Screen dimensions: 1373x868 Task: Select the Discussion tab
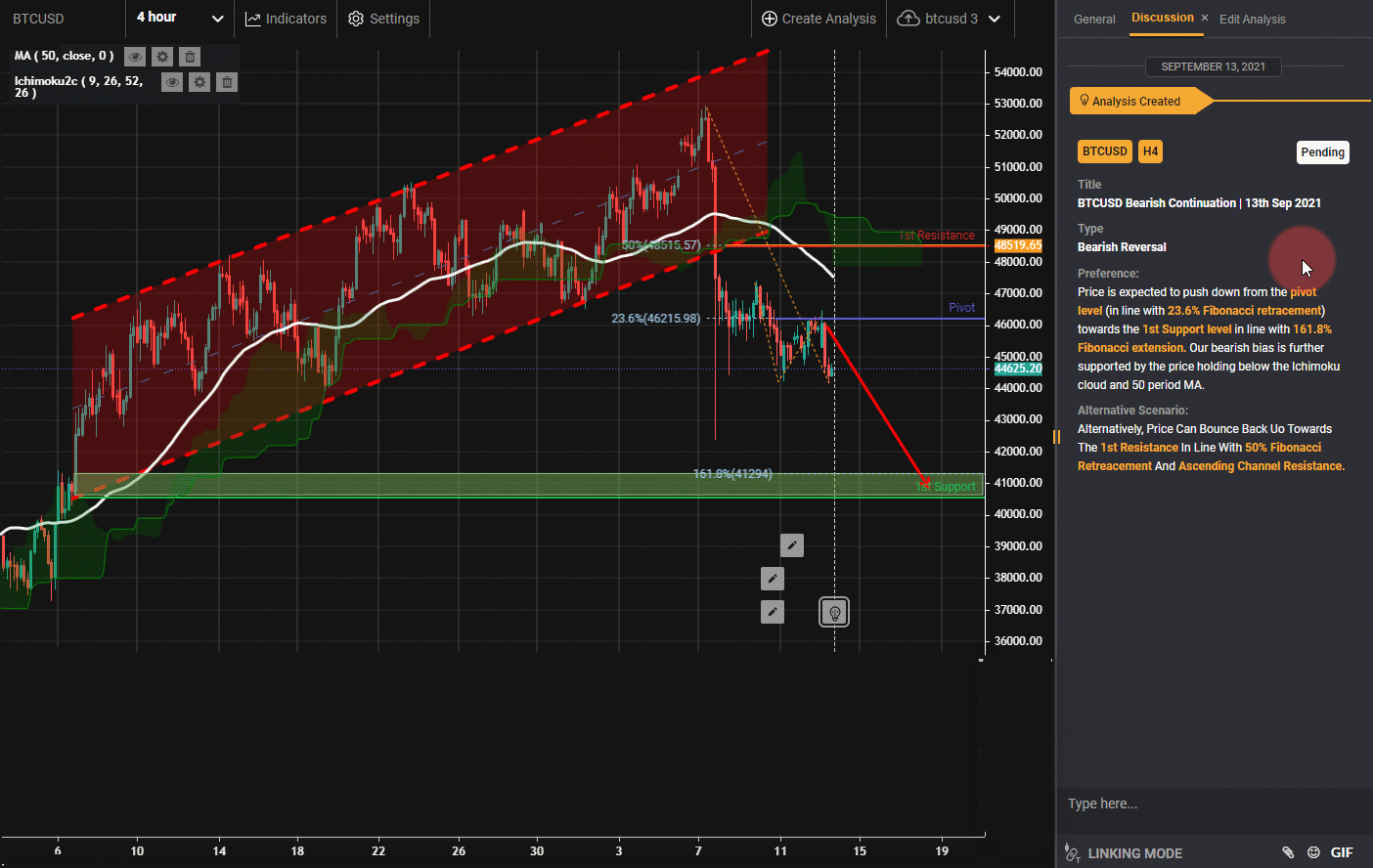click(1162, 18)
